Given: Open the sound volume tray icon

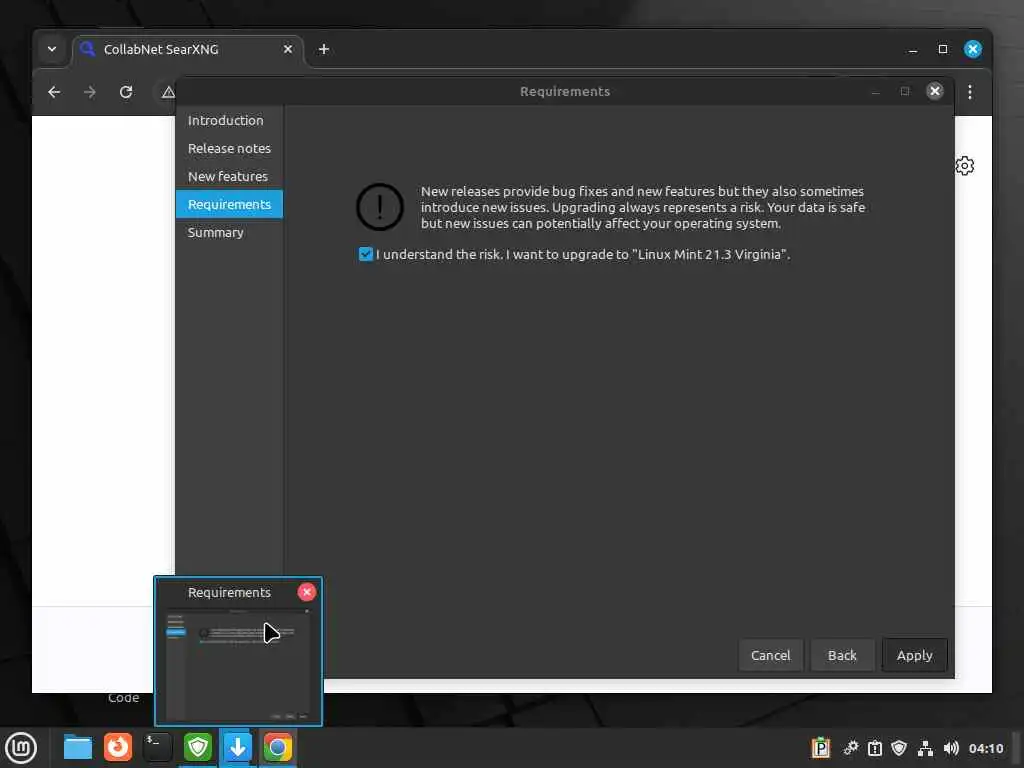Looking at the screenshot, I should (951, 748).
